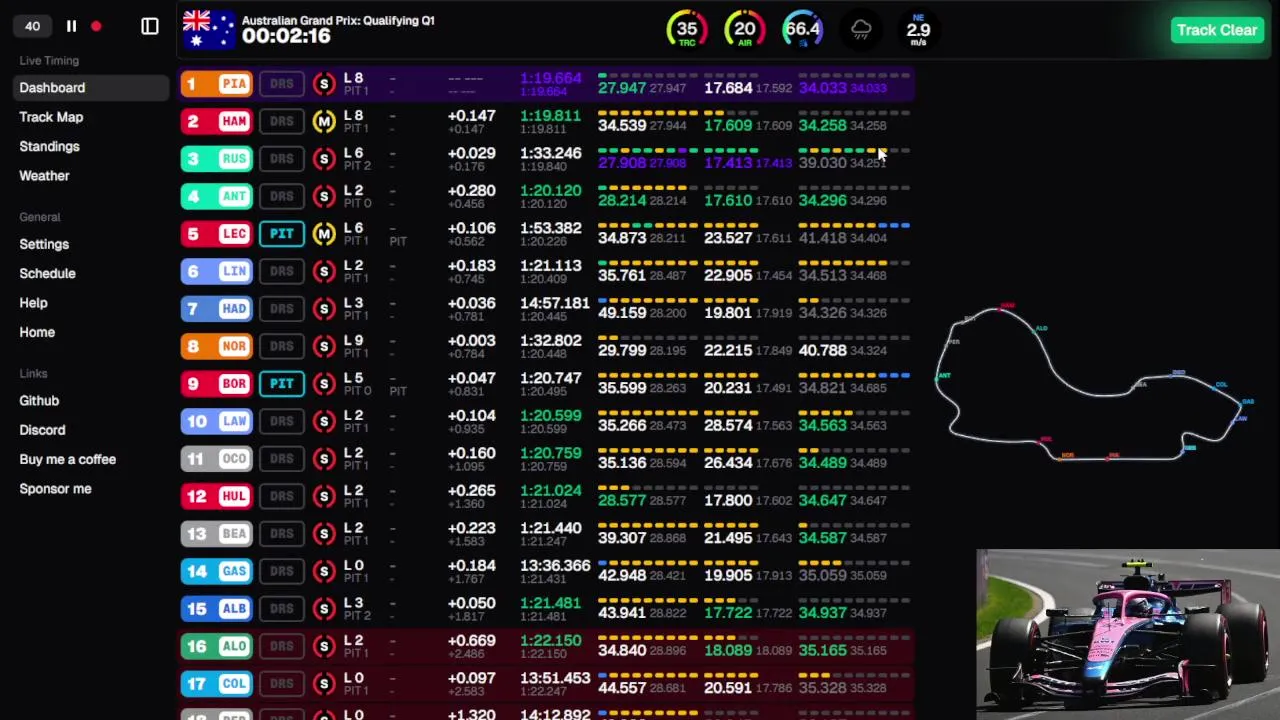Click the medium tyre icon for LEC
The width and height of the screenshot is (1280, 720).
323,234
